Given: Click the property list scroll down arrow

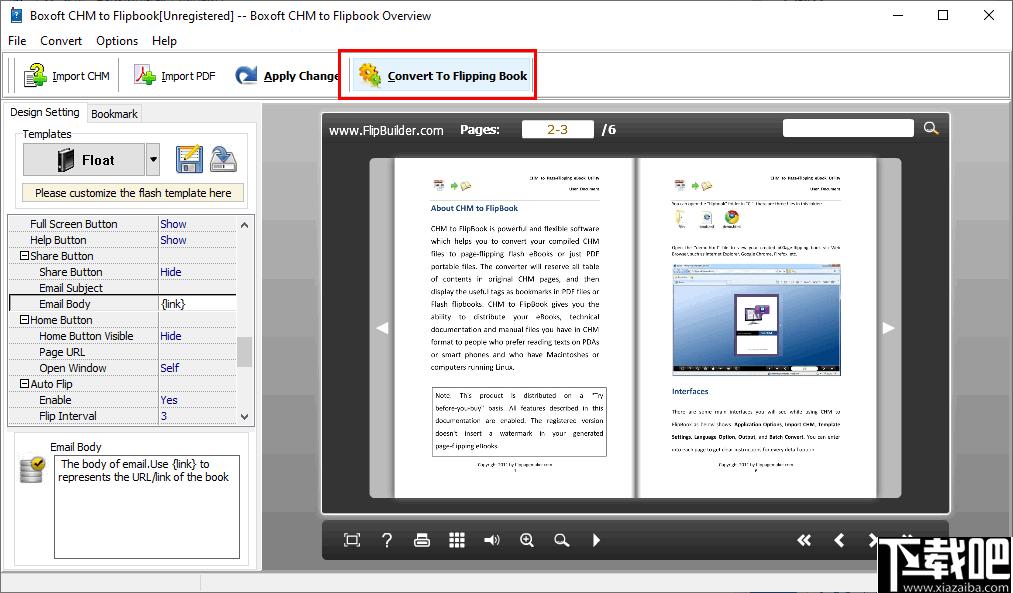Looking at the screenshot, I should click(x=244, y=417).
